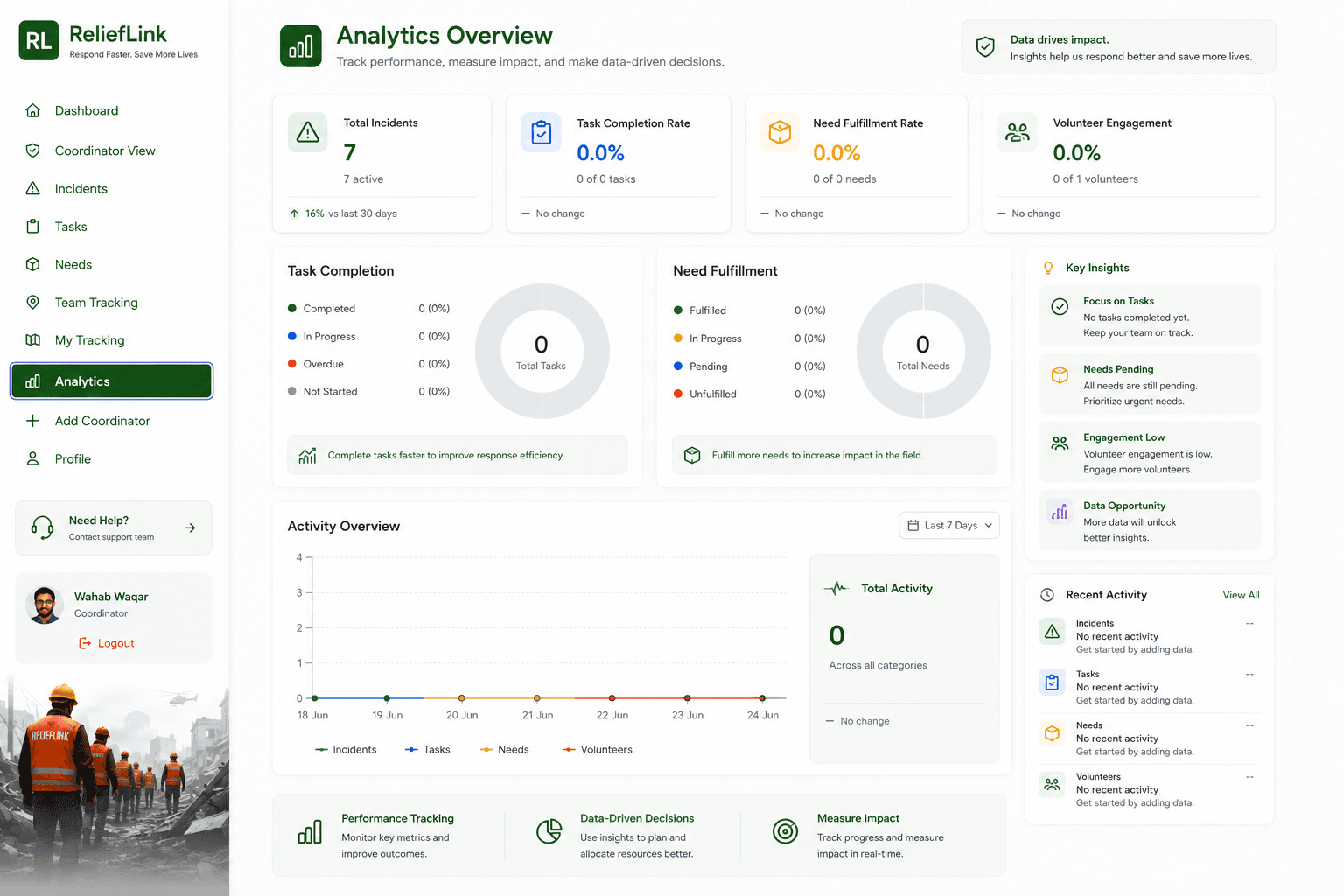Click Wahab Waqar profile avatar
The image size is (1344, 896).
coord(45,605)
